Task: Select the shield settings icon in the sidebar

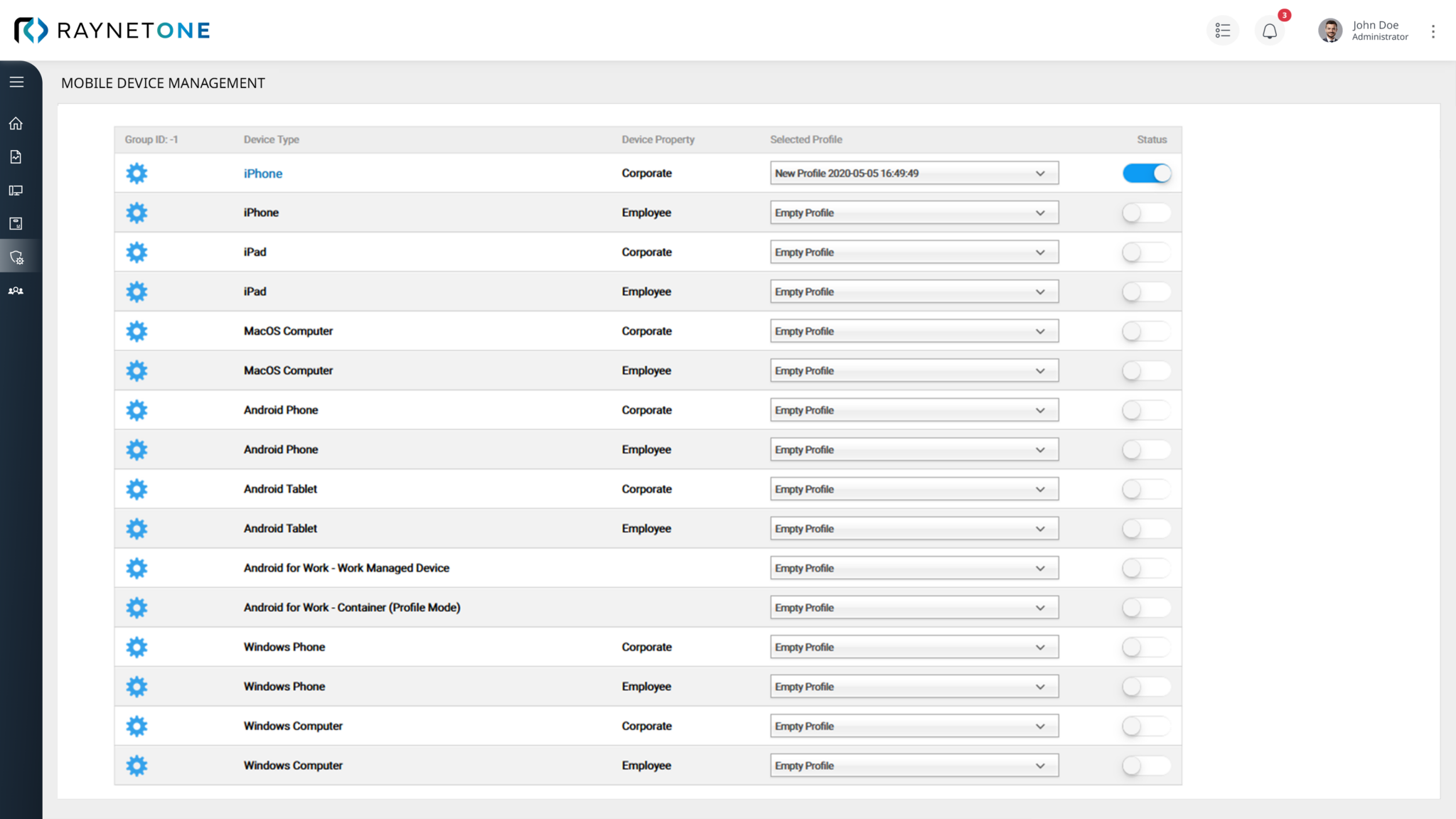Action: click(17, 257)
